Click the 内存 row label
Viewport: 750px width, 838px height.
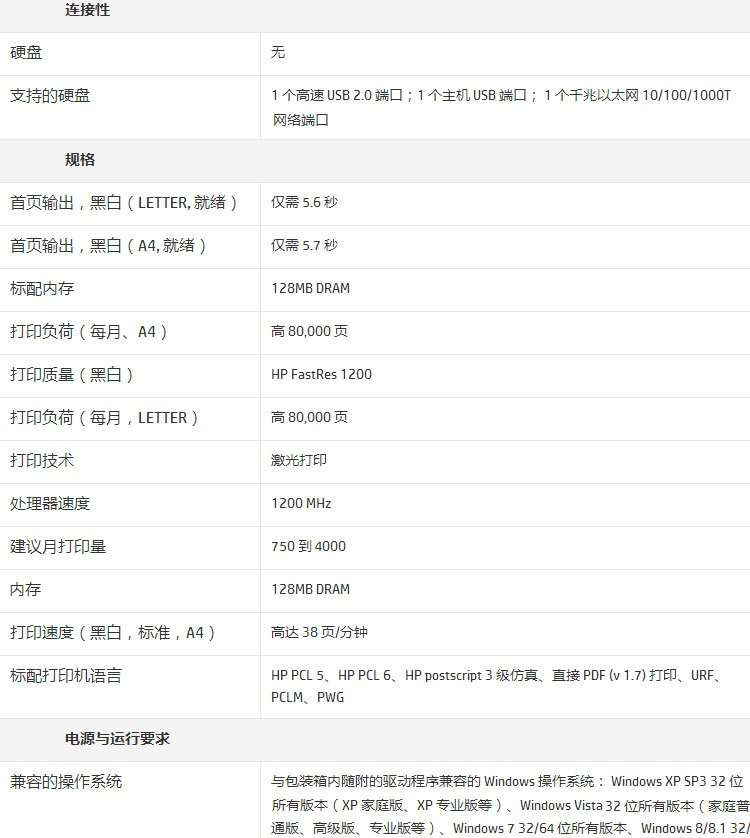[x=26, y=589]
